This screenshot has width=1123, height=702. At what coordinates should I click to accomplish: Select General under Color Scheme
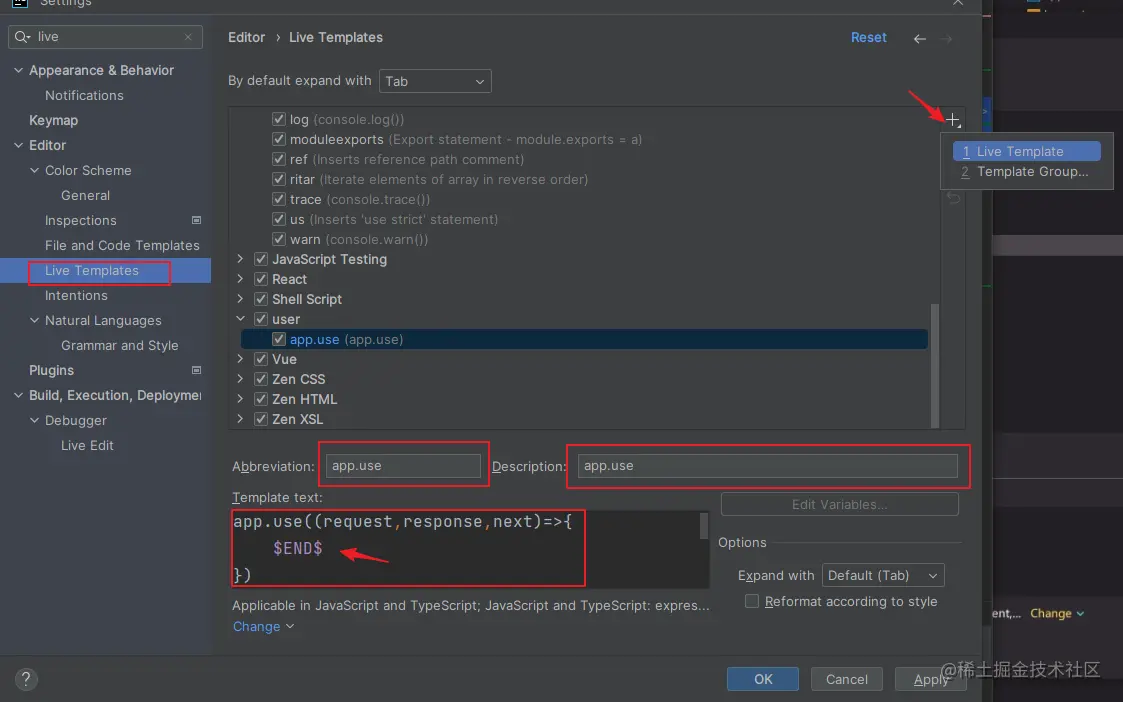click(x=85, y=196)
